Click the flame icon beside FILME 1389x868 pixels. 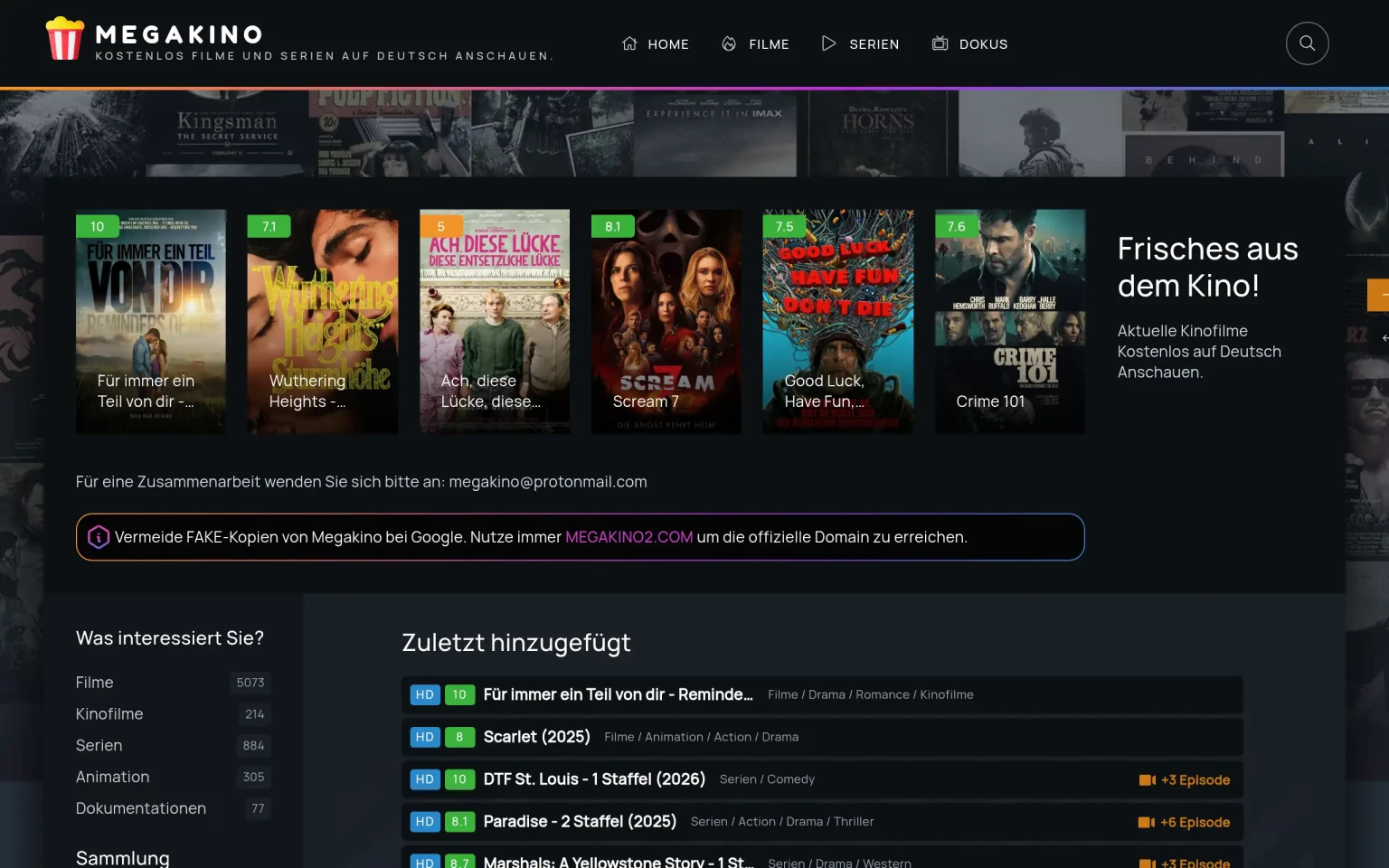coord(729,43)
